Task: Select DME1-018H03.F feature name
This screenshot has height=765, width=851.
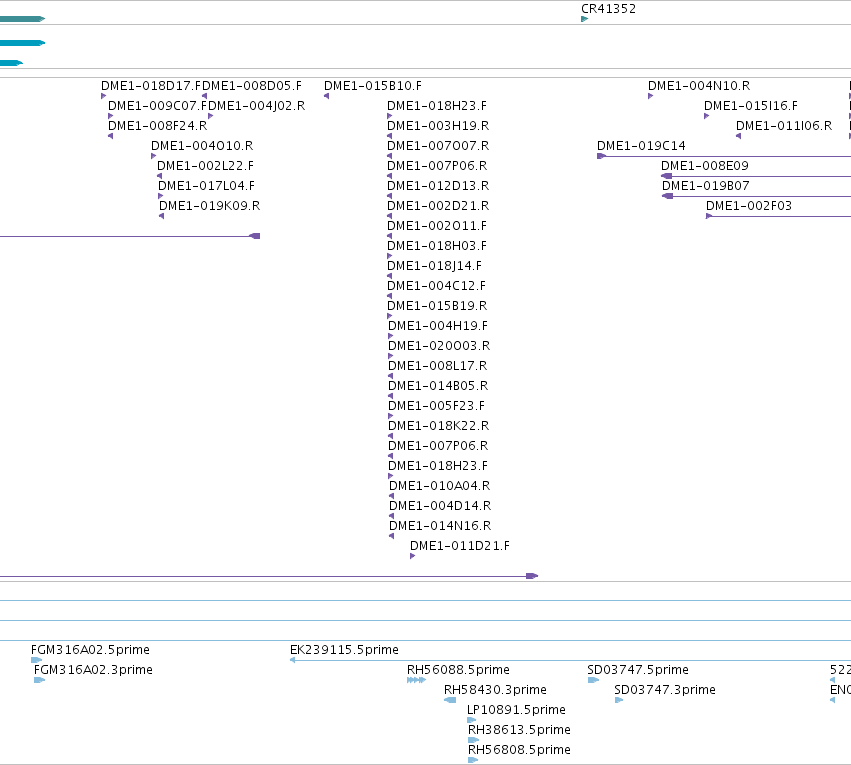Action: pyautogui.click(x=437, y=246)
